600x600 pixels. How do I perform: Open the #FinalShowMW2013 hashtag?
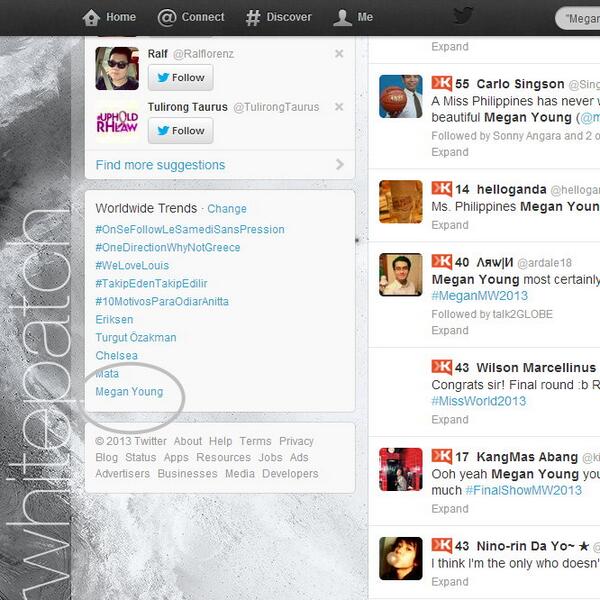point(523,490)
